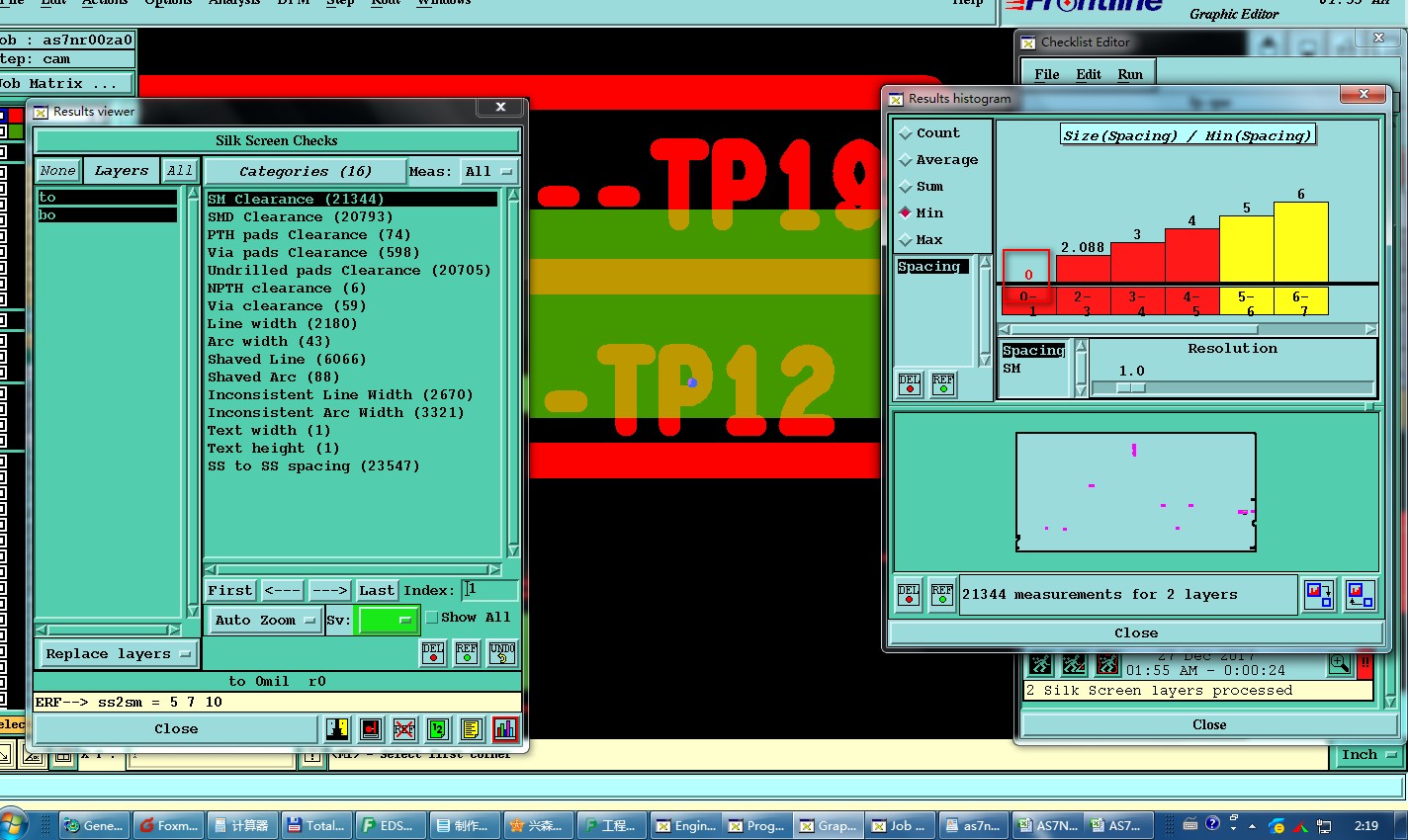
Task: Click the histogram-to-selection icon with down arrow
Action: pos(1319,594)
